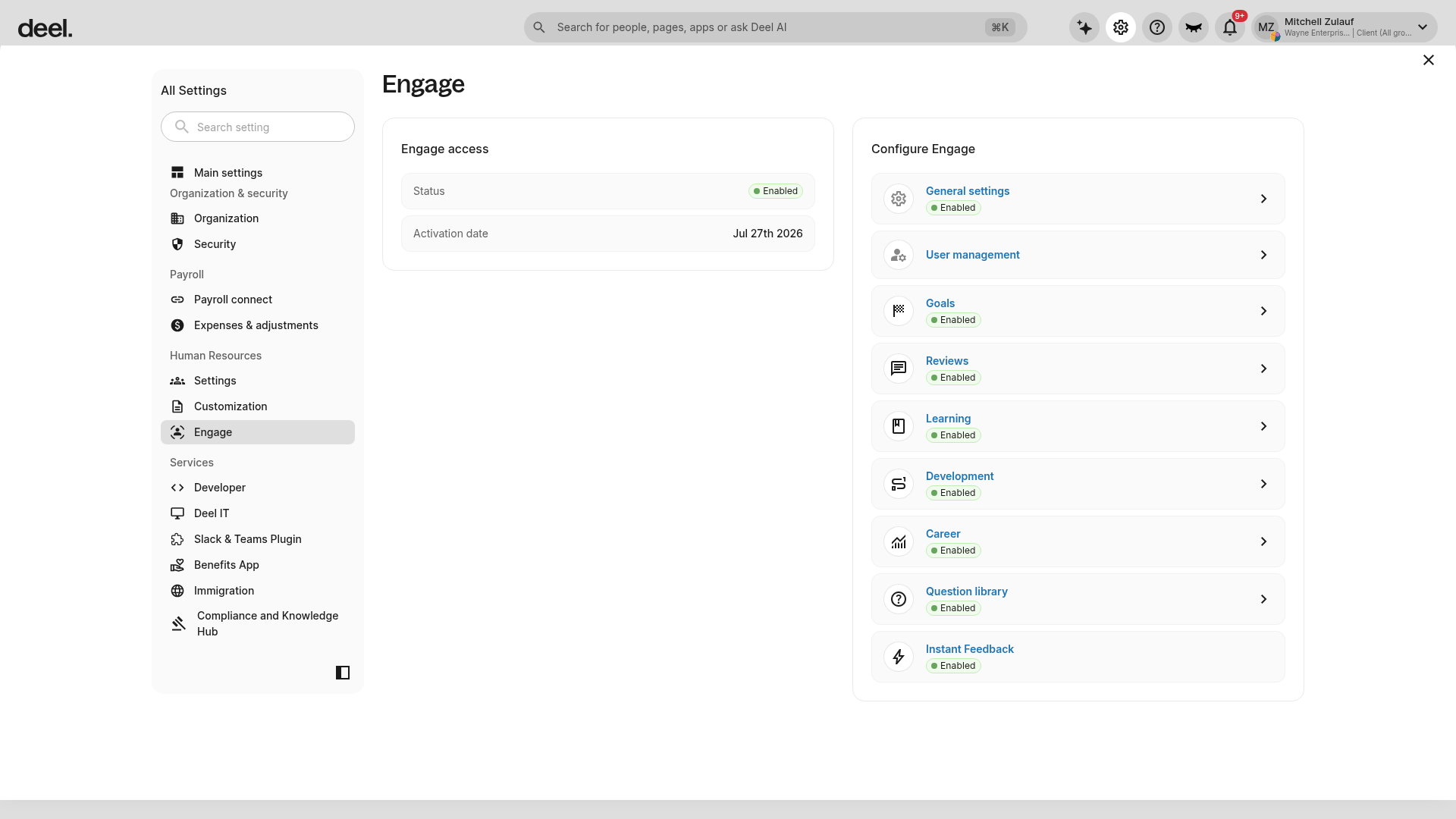The width and height of the screenshot is (1456, 819).
Task: Click the ⌘K shortcut badge
Action: 1000,27
